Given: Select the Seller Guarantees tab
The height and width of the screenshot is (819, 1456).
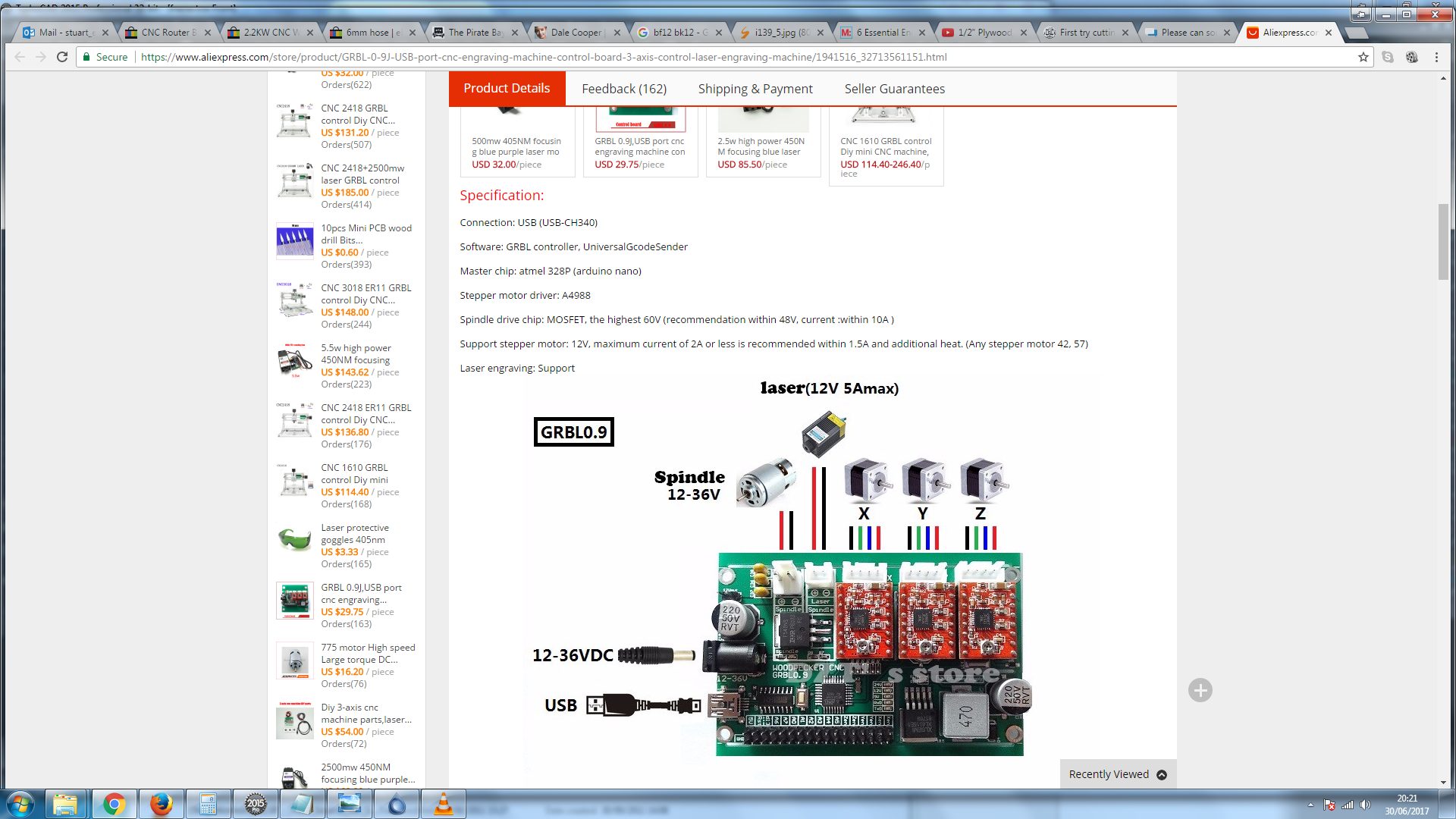Looking at the screenshot, I should click(894, 89).
